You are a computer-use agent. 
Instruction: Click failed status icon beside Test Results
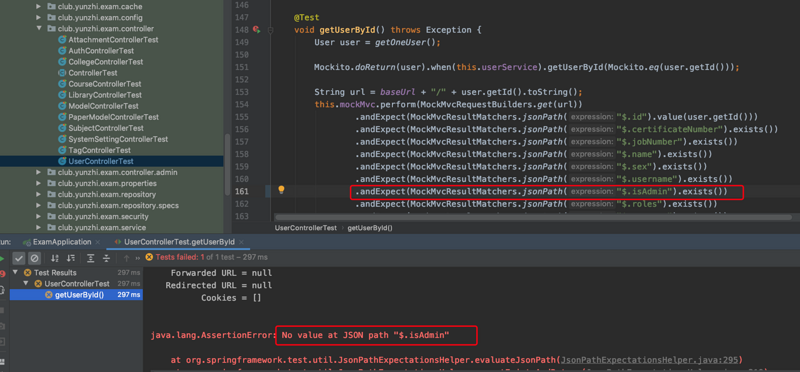pos(28,272)
